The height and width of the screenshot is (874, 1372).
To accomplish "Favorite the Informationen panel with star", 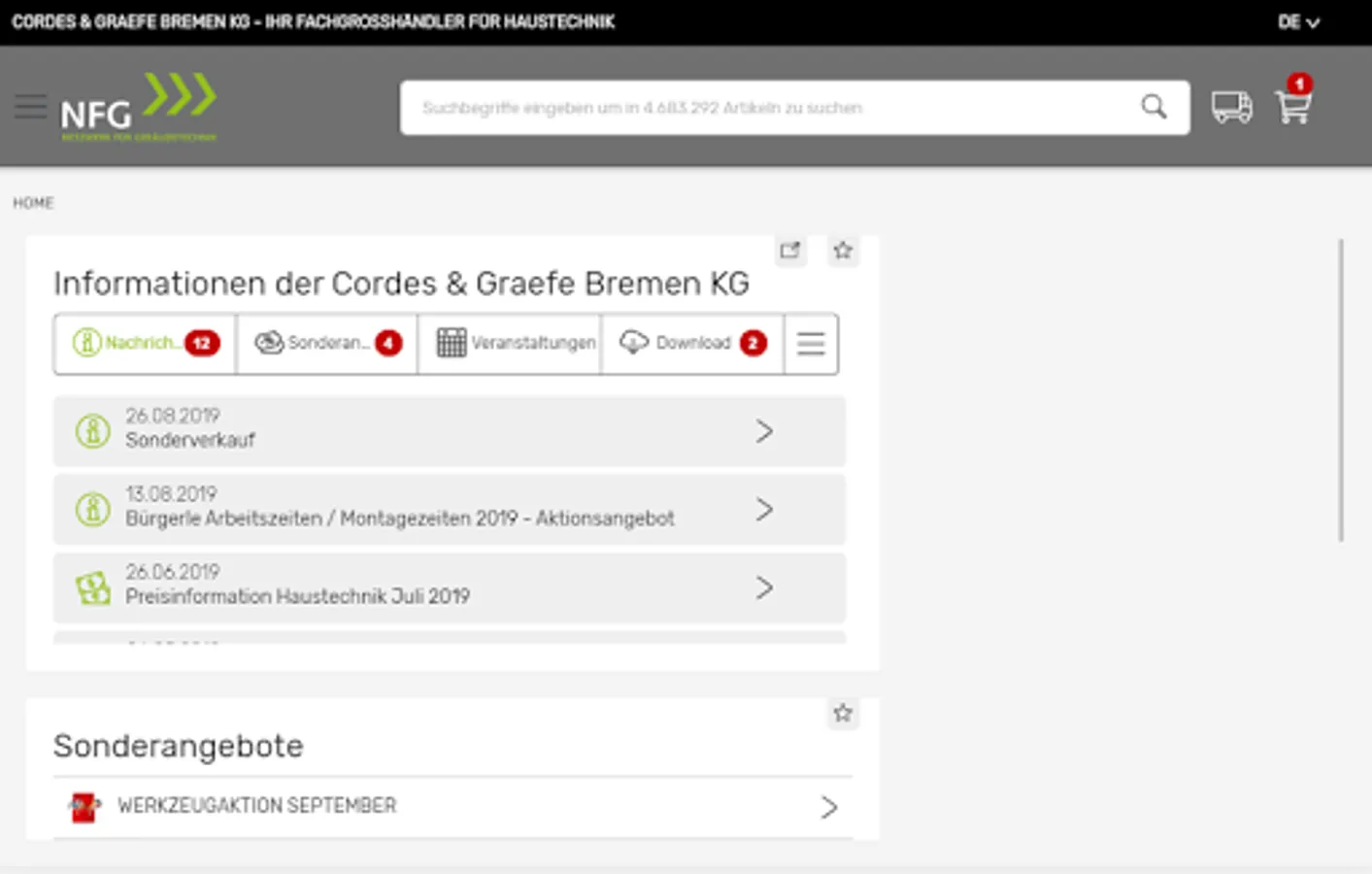I will pos(843,251).
